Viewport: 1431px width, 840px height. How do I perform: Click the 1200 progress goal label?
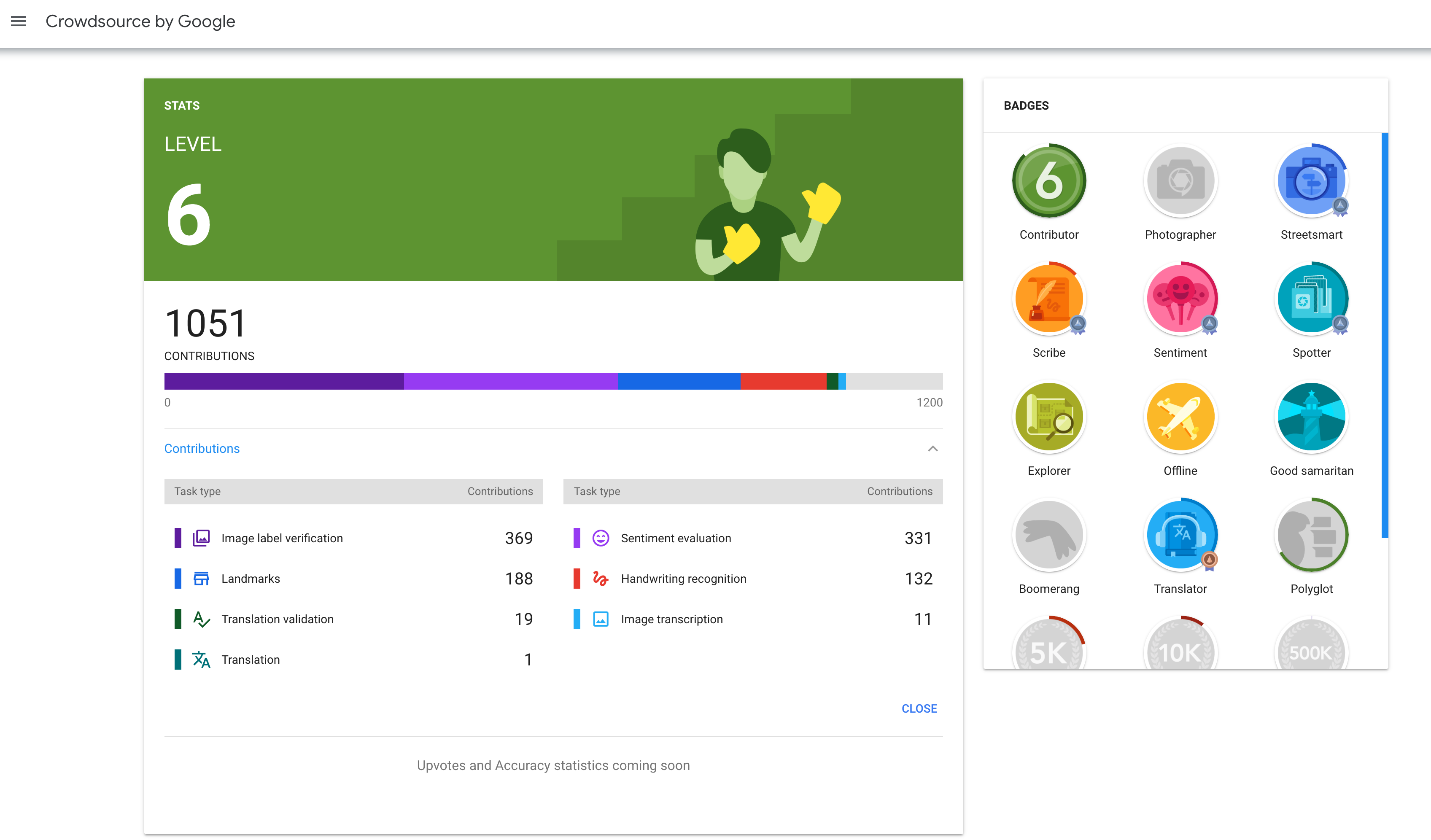point(929,402)
